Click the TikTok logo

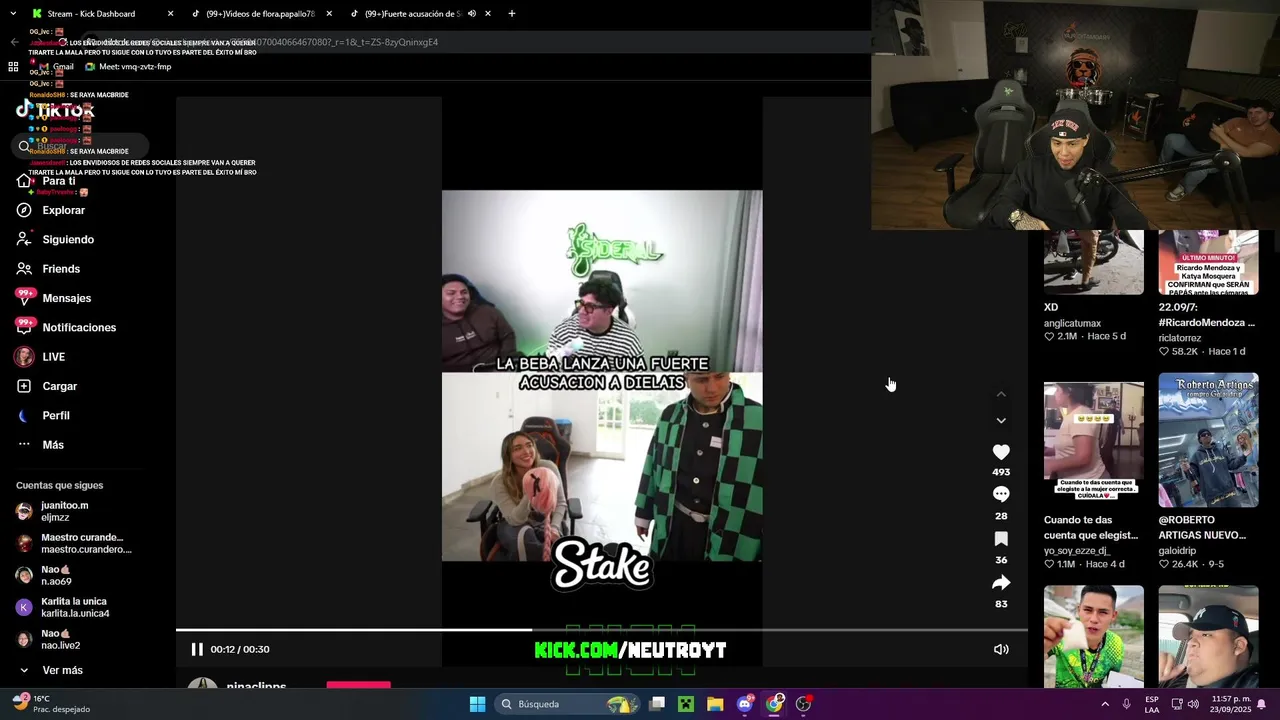point(56,110)
